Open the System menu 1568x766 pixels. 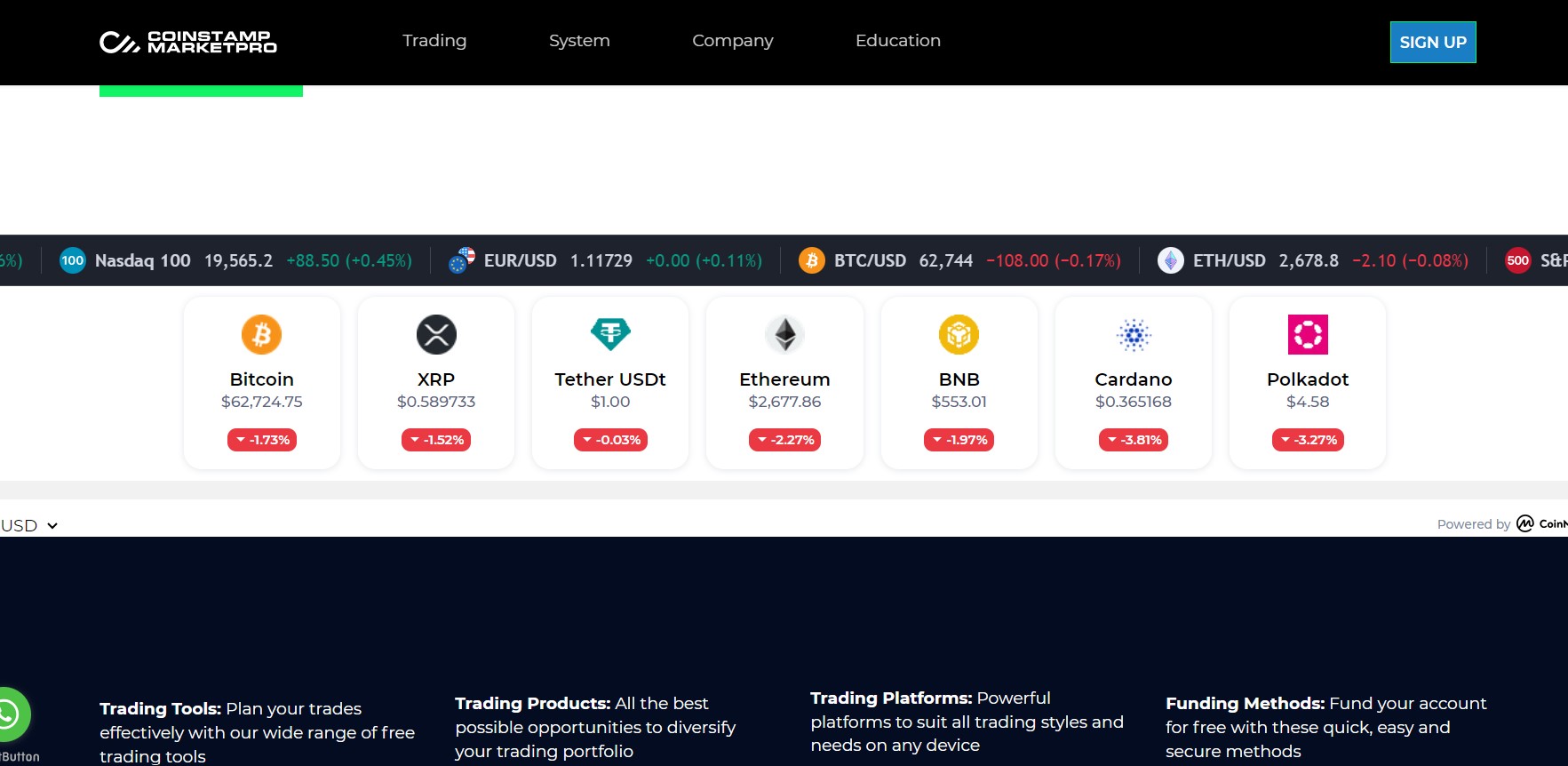pyautogui.click(x=579, y=41)
